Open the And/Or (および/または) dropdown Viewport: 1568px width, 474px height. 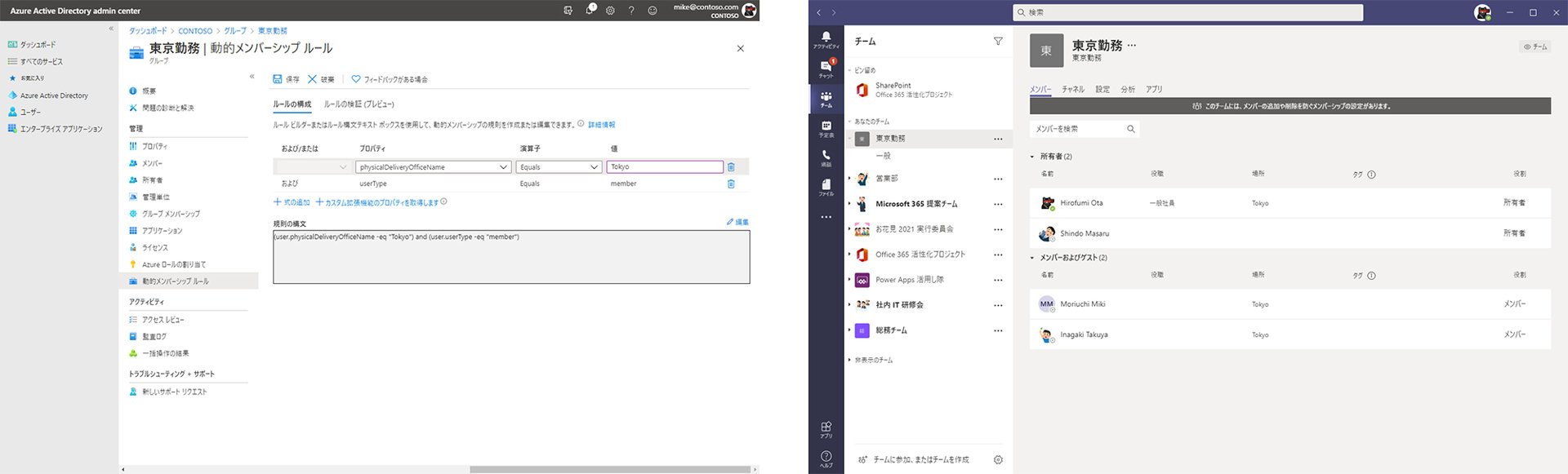point(313,167)
